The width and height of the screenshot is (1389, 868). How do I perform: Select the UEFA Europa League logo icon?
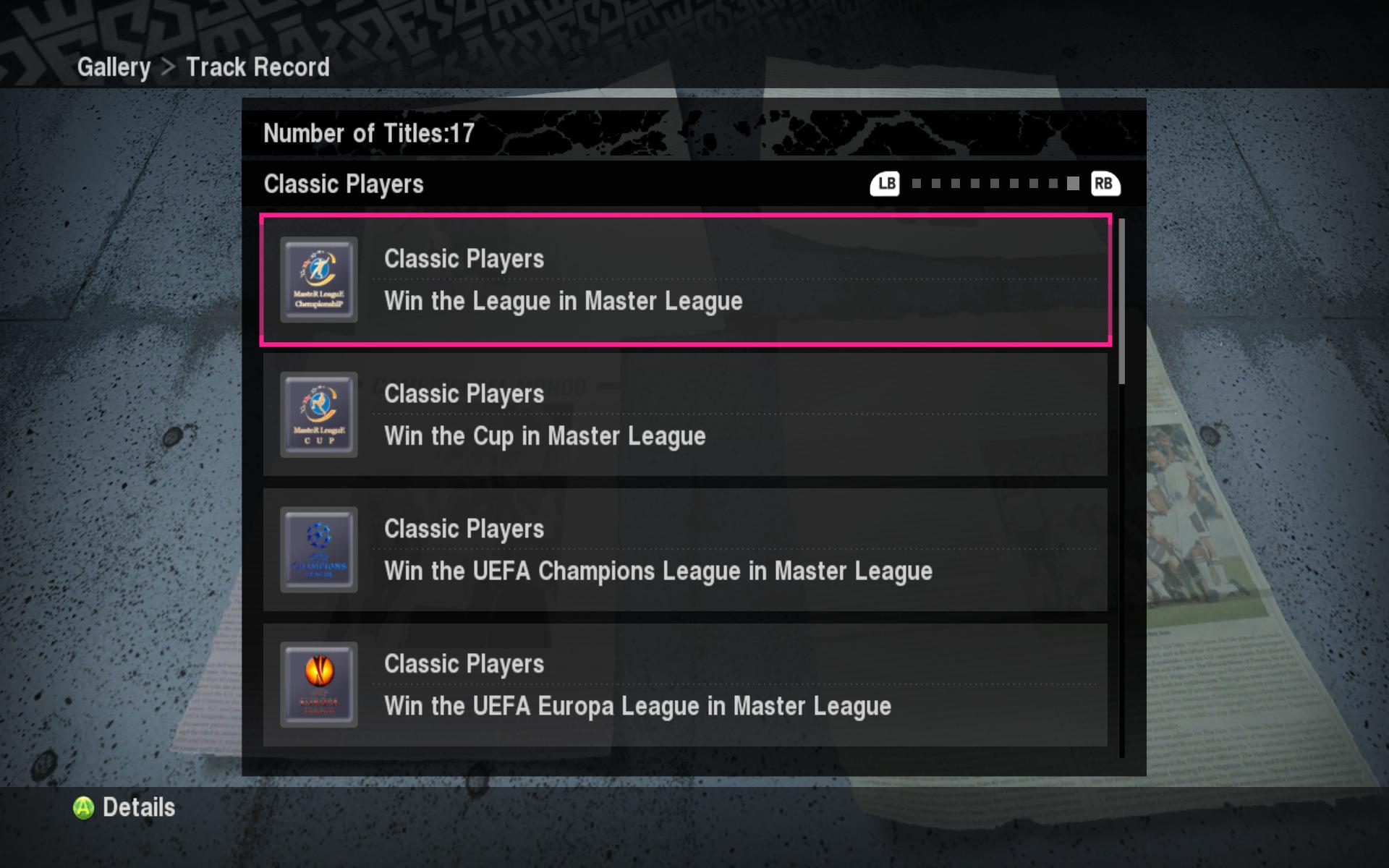(319, 684)
